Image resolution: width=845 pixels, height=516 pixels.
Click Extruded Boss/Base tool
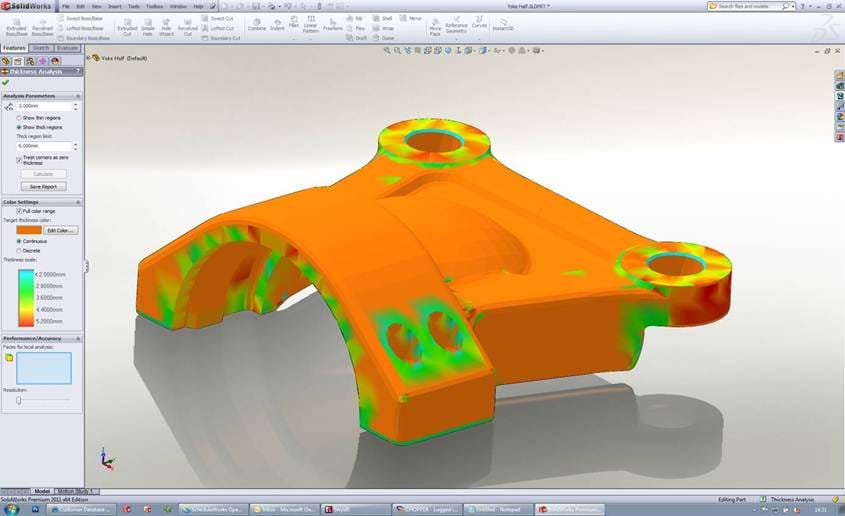click(16, 27)
